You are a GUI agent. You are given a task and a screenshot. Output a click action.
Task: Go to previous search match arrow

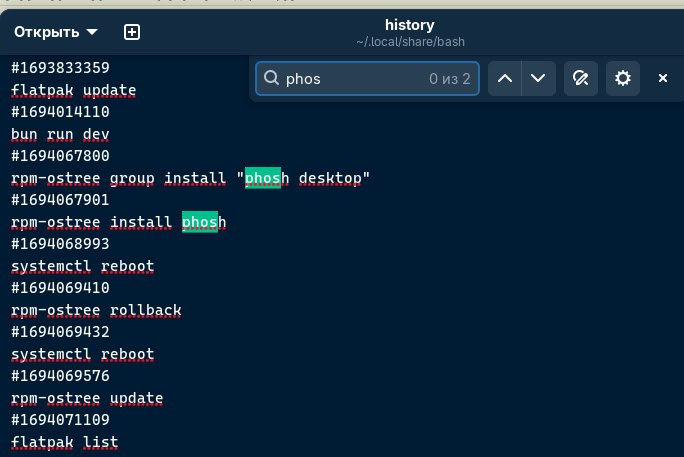tap(505, 78)
